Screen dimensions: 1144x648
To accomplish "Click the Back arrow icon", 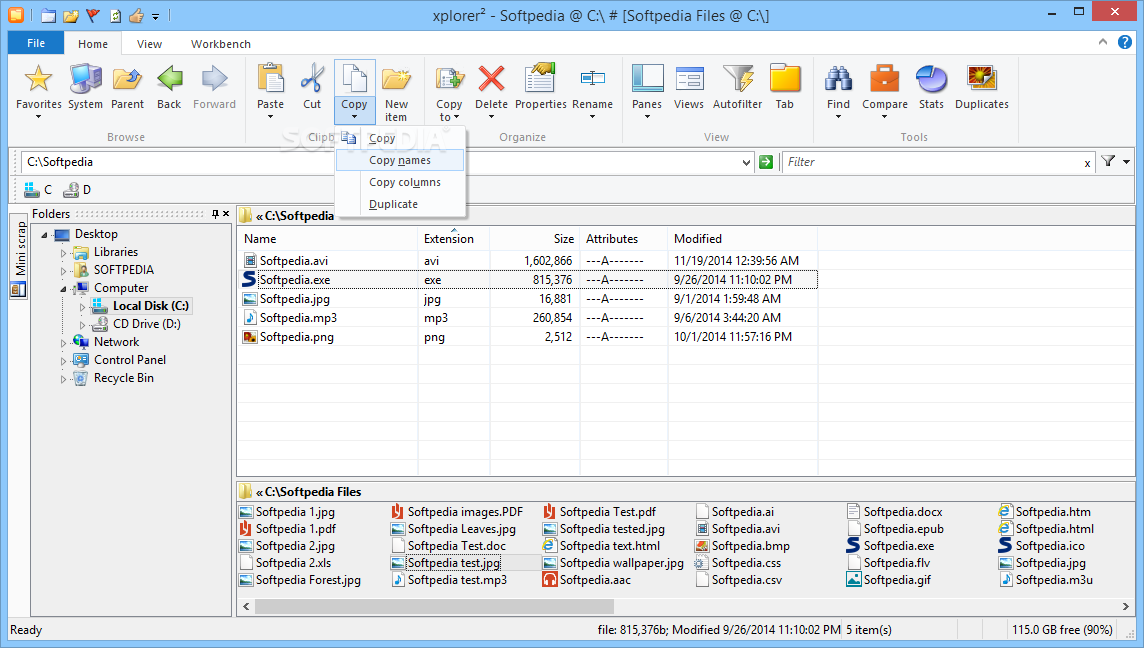I will [x=169, y=79].
